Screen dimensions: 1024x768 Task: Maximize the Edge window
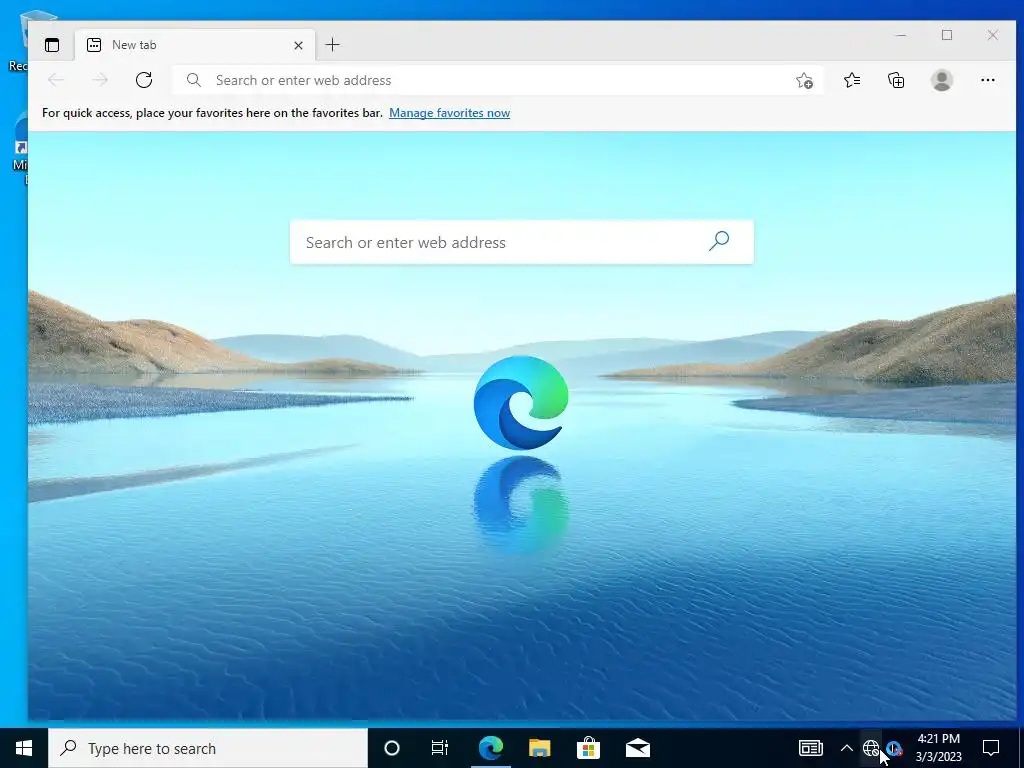coord(947,35)
